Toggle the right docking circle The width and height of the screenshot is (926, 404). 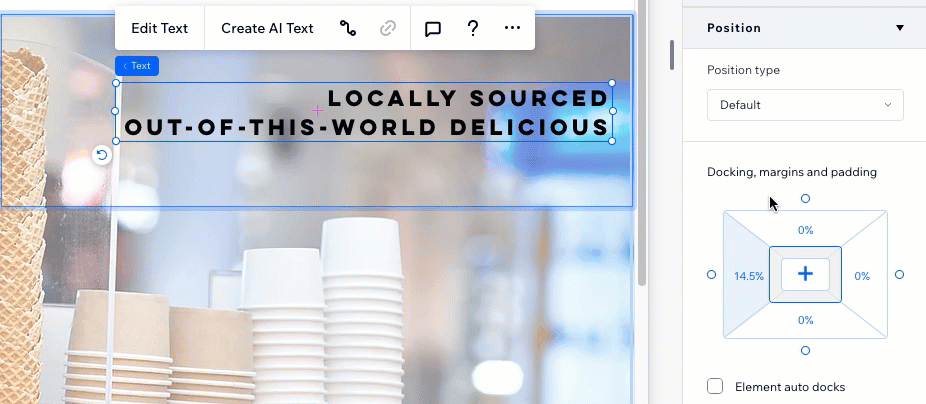[x=899, y=275]
